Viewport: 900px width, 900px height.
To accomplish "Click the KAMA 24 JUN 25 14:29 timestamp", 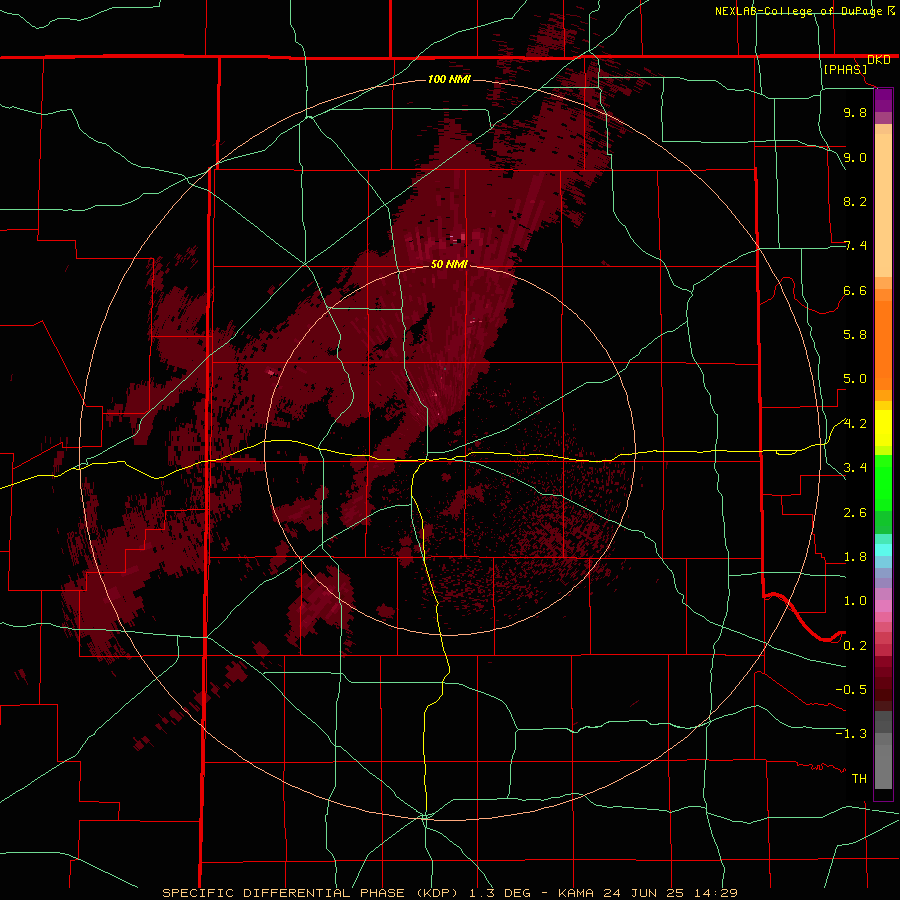I will point(647,893).
